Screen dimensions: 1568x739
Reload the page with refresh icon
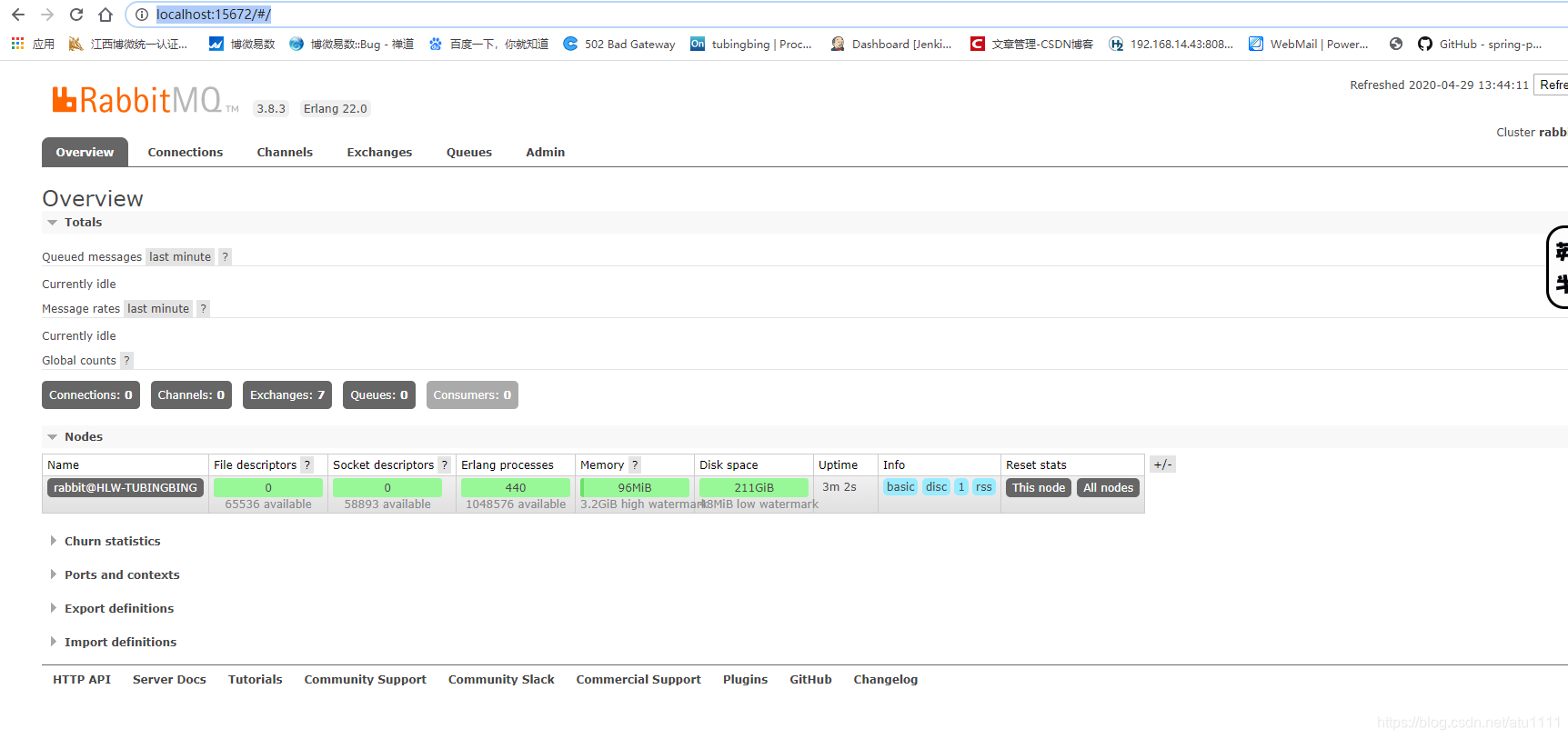pyautogui.click(x=76, y=15)
